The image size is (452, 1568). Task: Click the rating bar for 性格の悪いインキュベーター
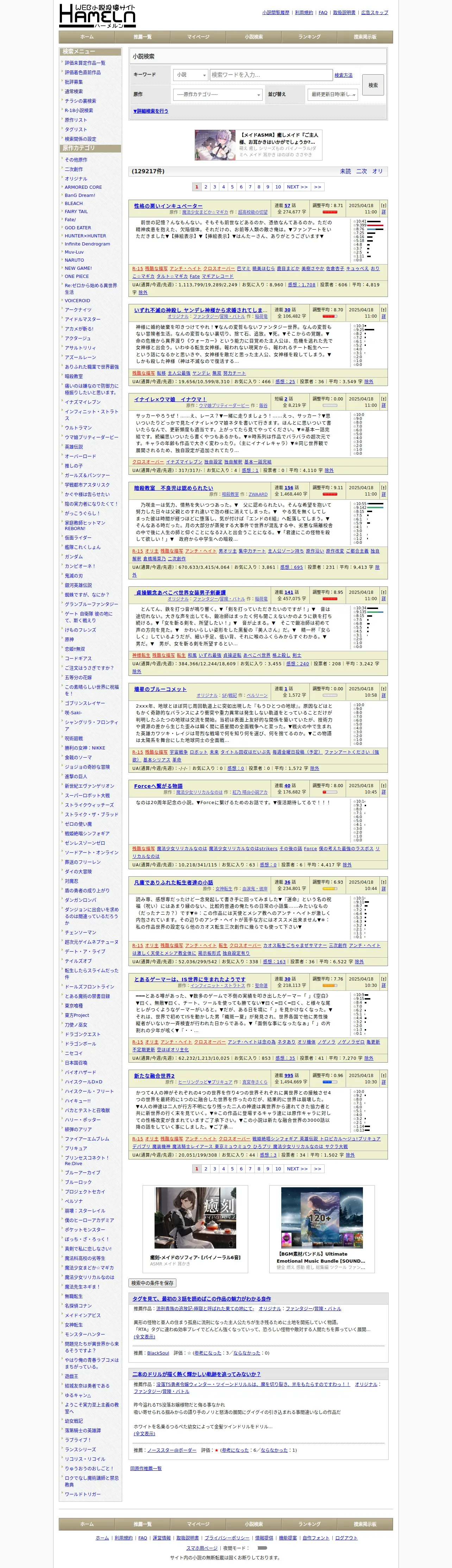point(330,212)
